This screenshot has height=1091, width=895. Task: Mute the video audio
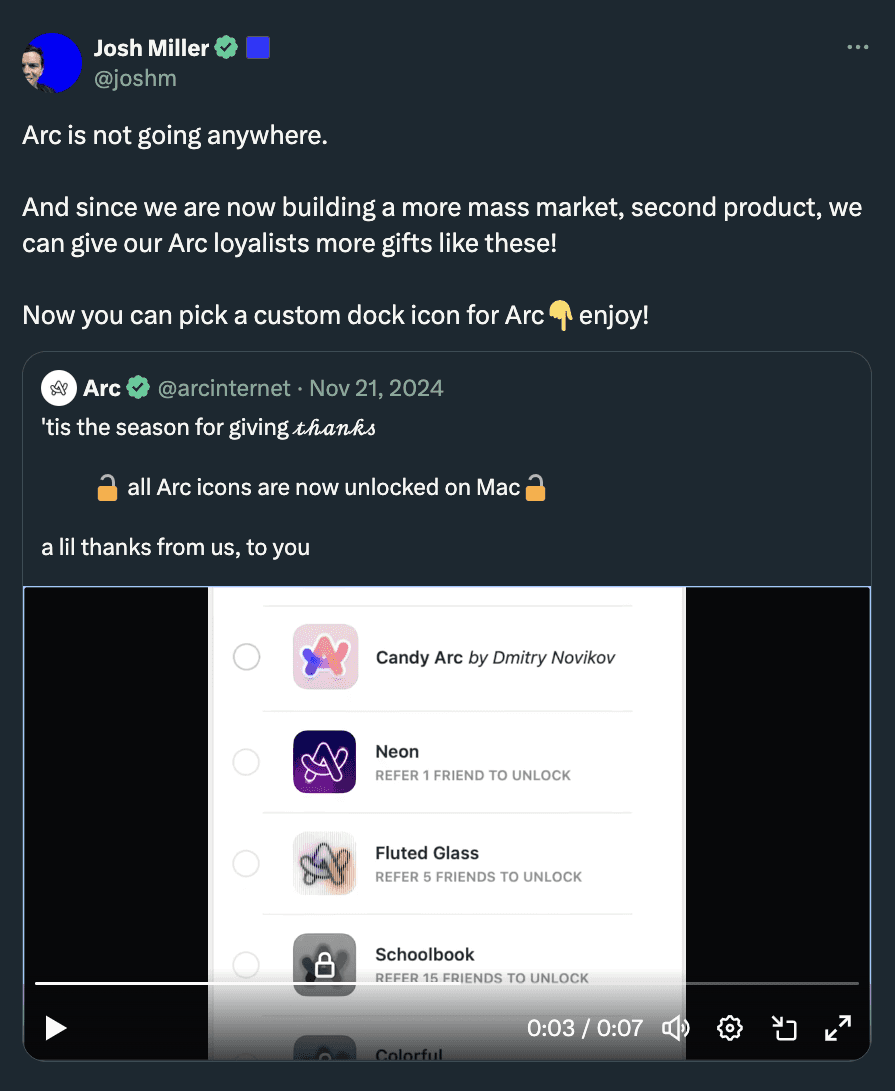[675, 1028]
